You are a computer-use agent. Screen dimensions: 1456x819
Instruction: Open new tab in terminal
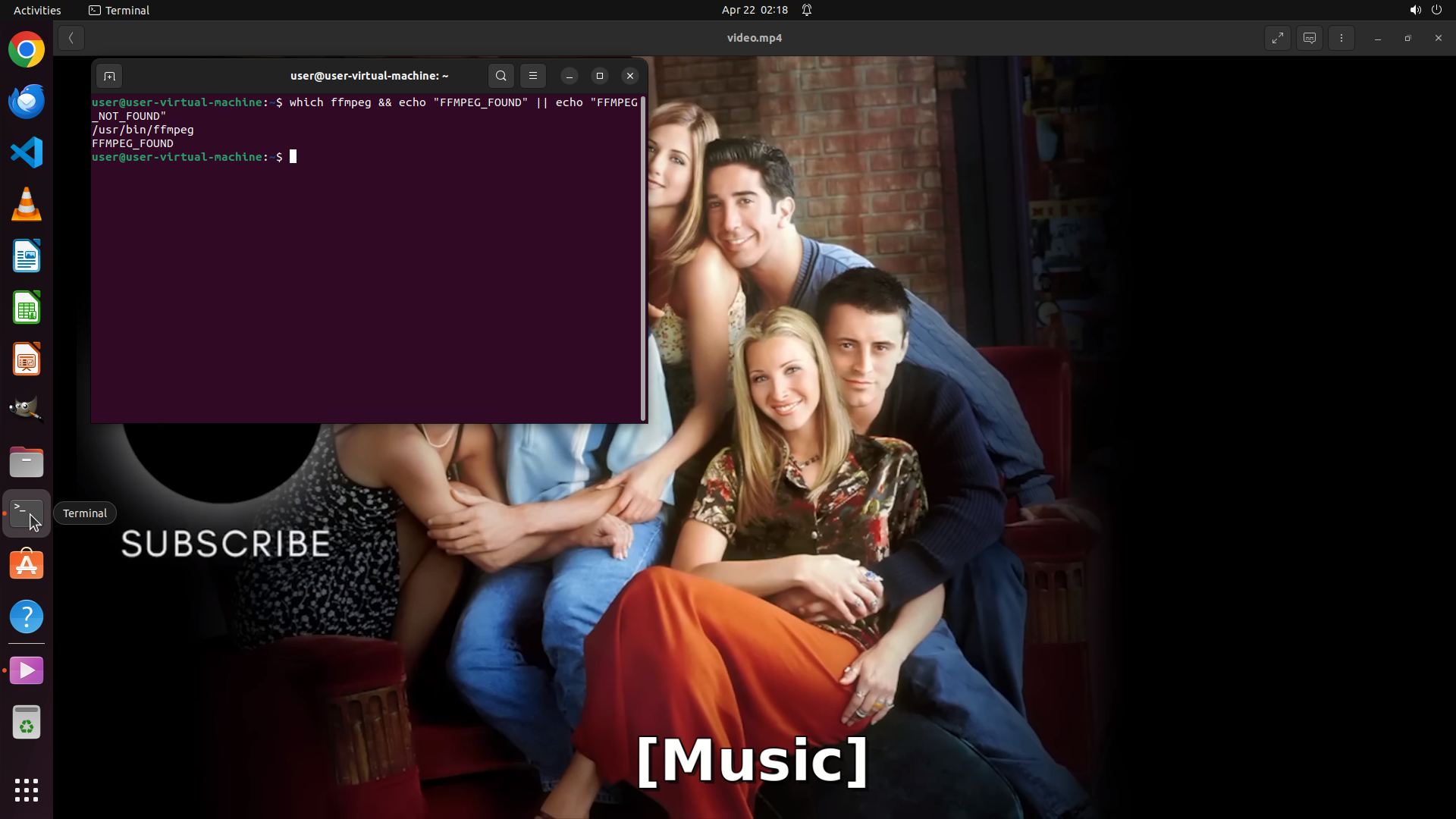tap(109, 76)
